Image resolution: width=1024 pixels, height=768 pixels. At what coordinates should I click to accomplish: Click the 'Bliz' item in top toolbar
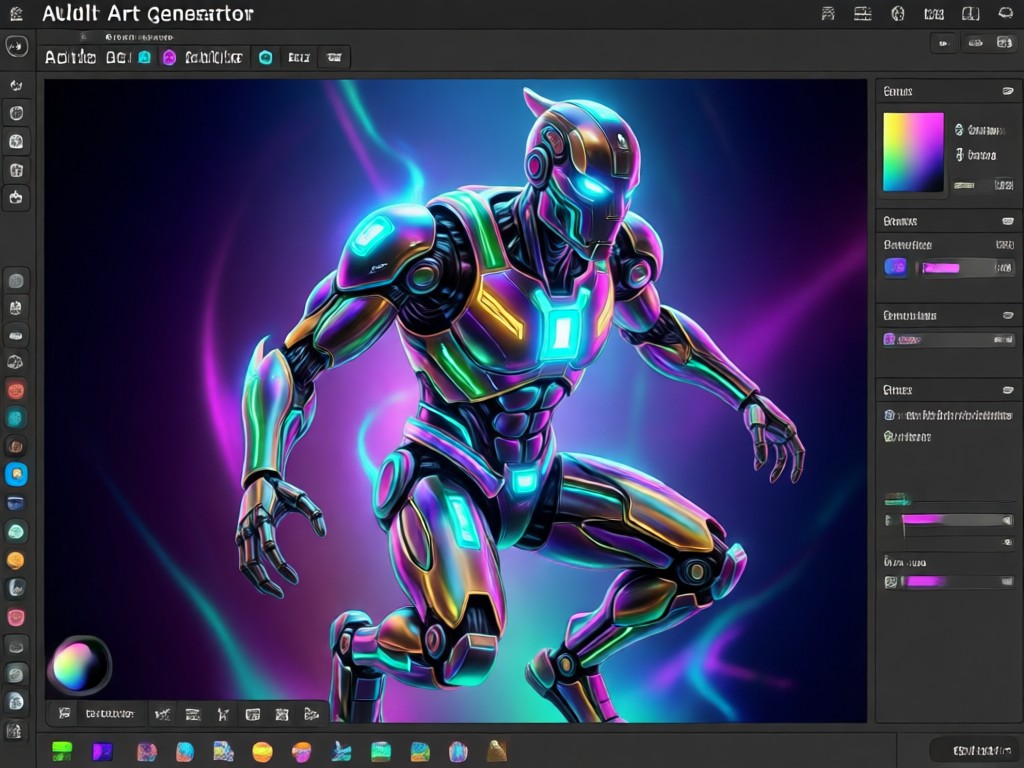pyautogui.click(x=299, y=57)
